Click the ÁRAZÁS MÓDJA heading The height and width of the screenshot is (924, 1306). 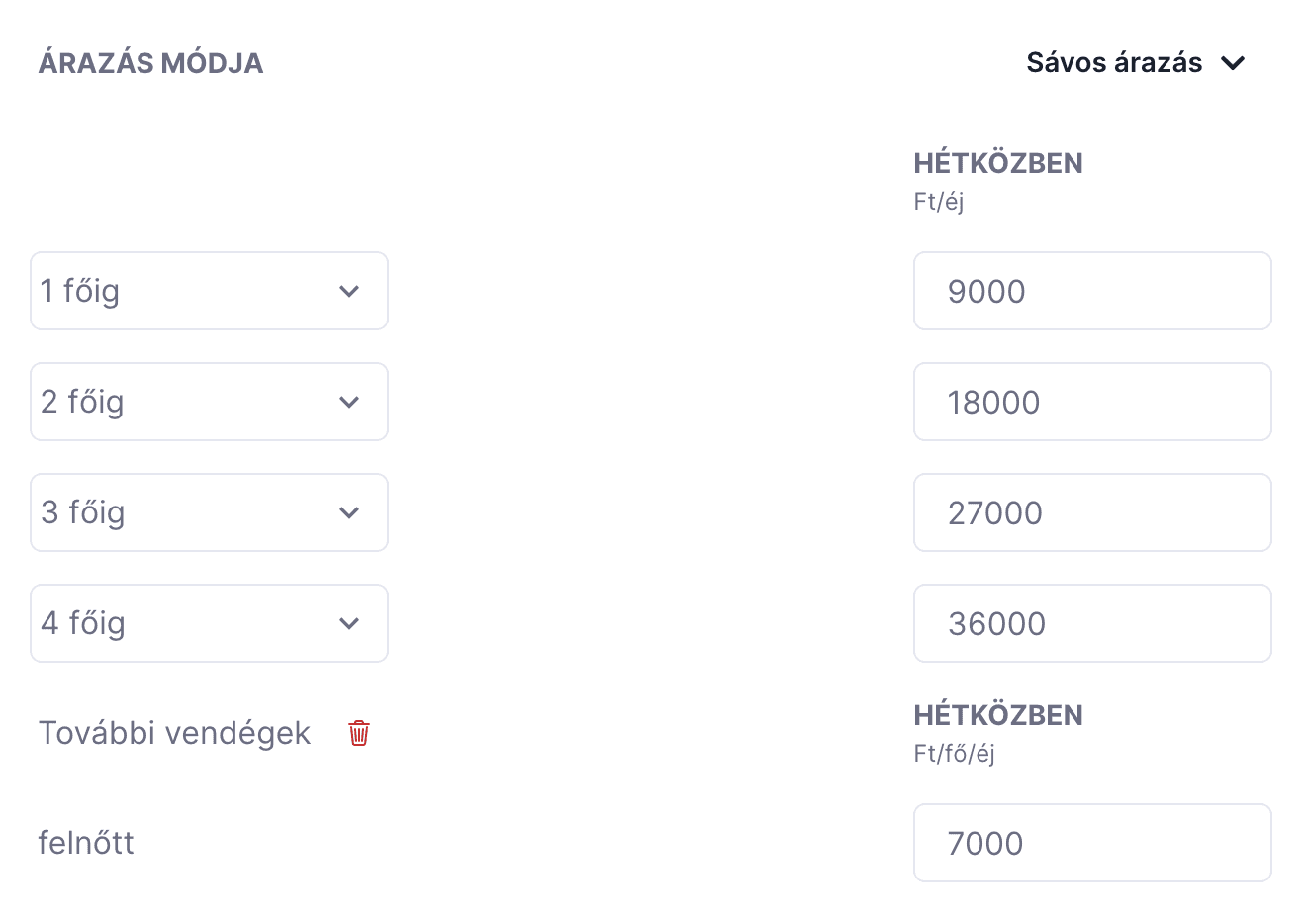coord(150,63)
